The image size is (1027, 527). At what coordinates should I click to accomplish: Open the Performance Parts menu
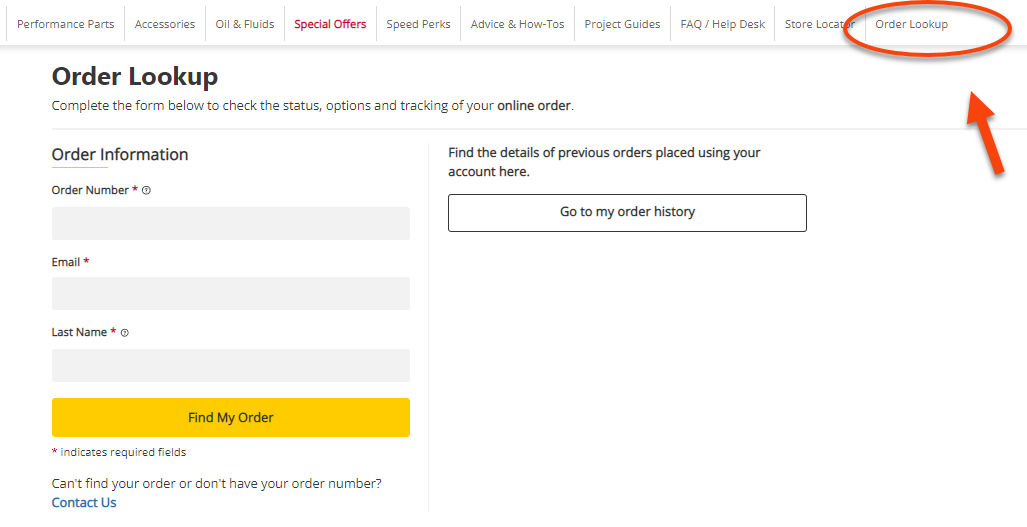pos(65,24)
